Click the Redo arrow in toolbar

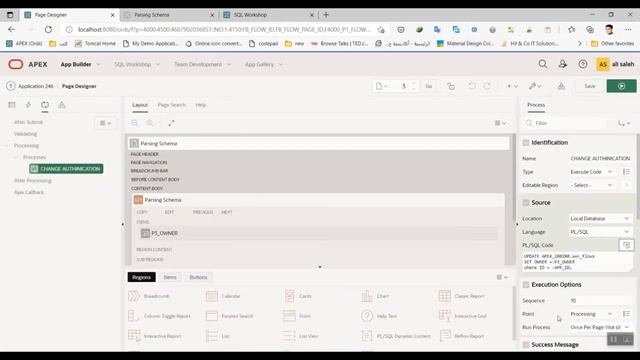[x=487, y=86]
